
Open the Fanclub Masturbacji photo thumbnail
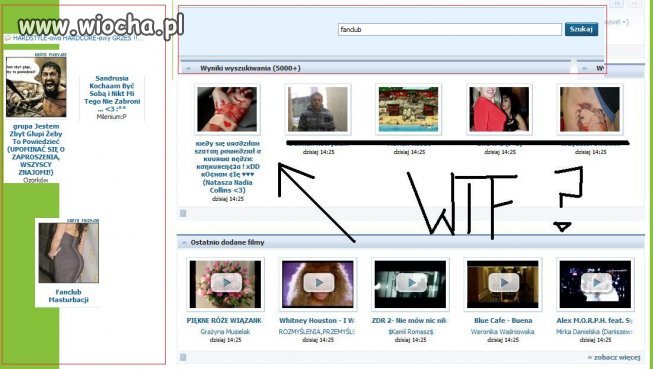69,253
